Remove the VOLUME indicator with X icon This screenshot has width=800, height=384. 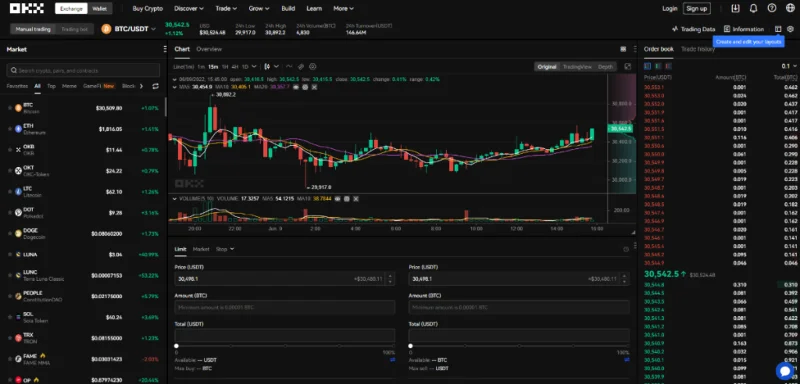[x=356, y=198]
